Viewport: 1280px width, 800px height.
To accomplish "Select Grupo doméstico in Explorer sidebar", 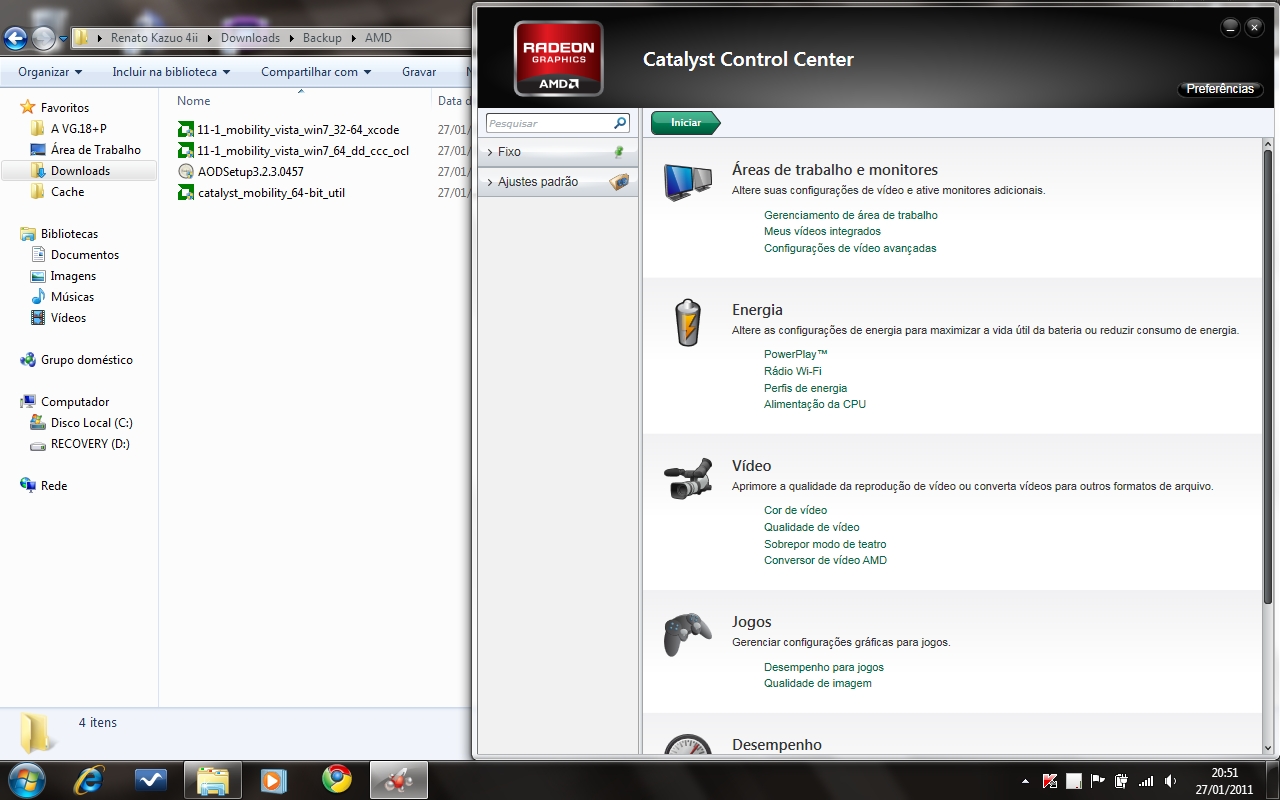I will [86, 360].
